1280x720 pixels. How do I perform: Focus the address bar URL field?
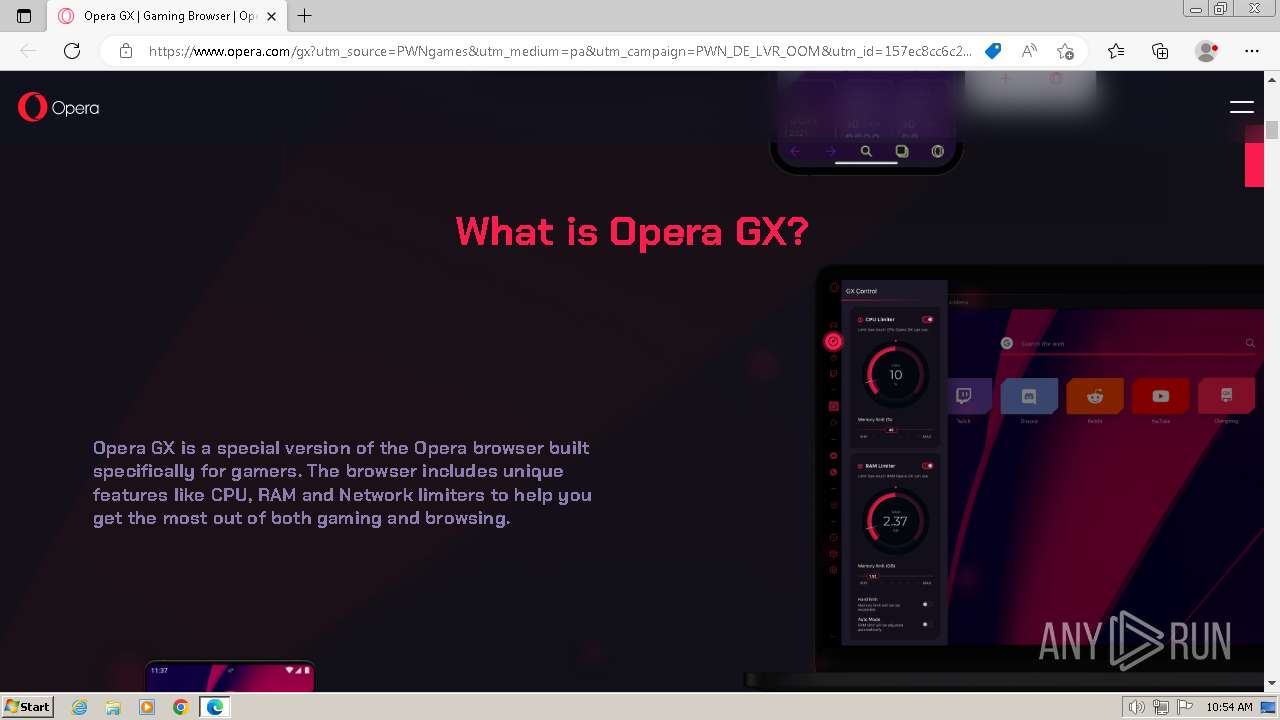560,51
